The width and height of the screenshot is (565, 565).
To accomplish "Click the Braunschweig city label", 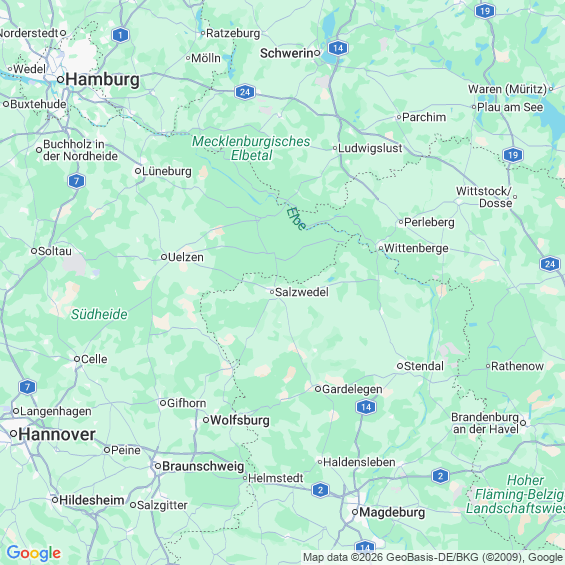I will point(203,466).
